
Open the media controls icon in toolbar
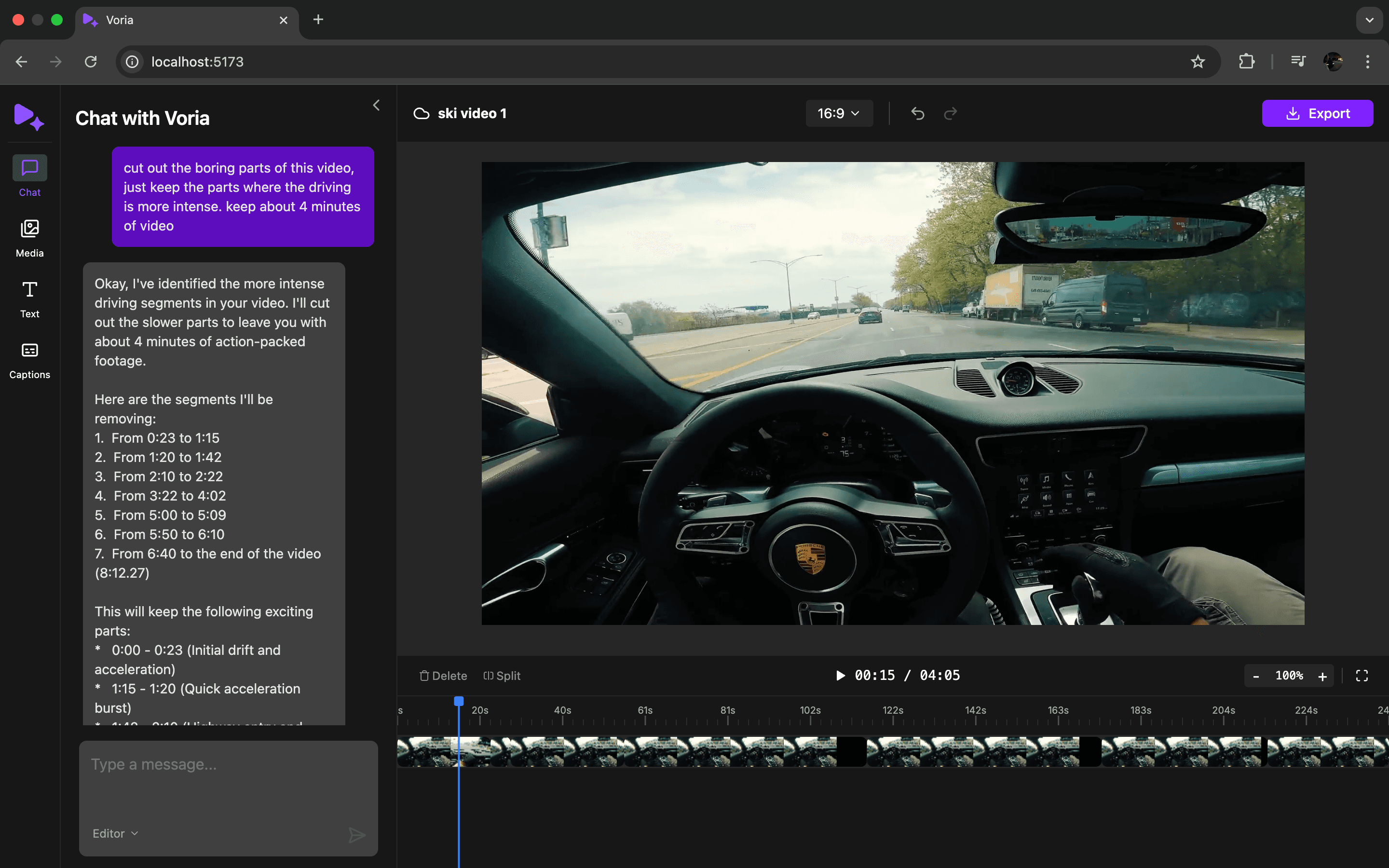1298,61
